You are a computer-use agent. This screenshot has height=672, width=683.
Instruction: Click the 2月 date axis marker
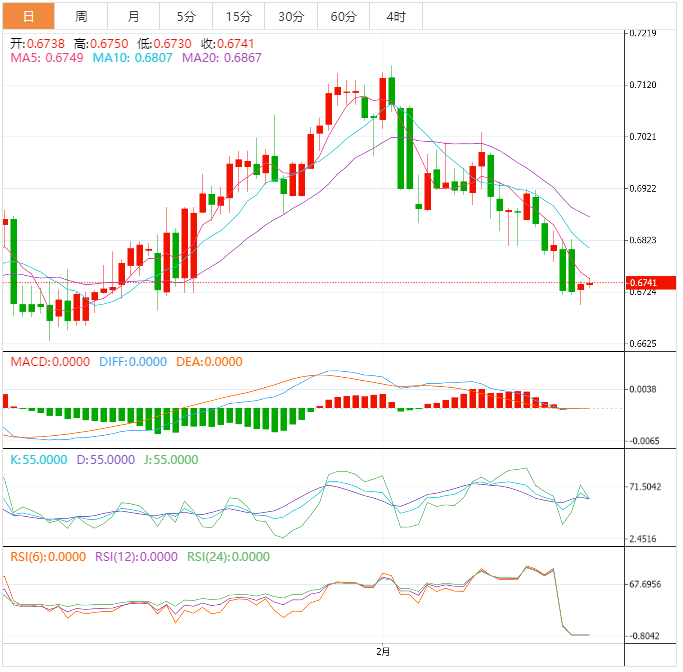click(x=383, y=652)
